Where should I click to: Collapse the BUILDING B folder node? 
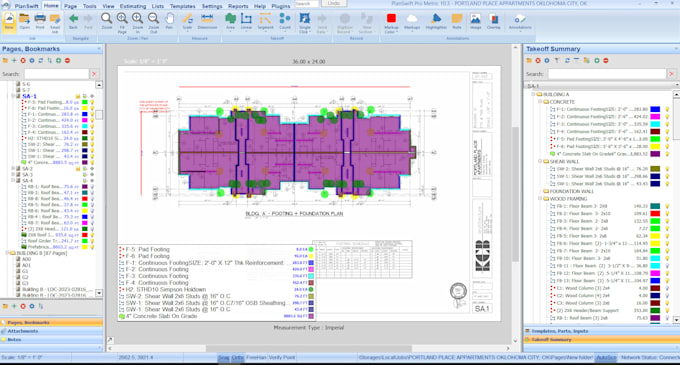pos(7,253)
